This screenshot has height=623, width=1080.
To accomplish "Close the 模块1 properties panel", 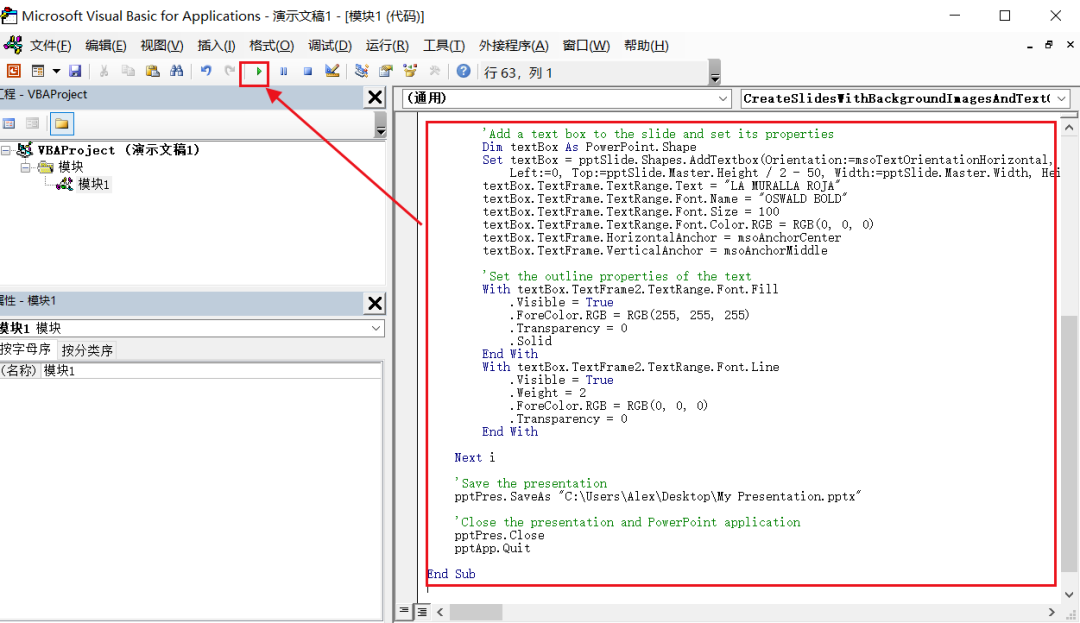I will coord(375,303).
